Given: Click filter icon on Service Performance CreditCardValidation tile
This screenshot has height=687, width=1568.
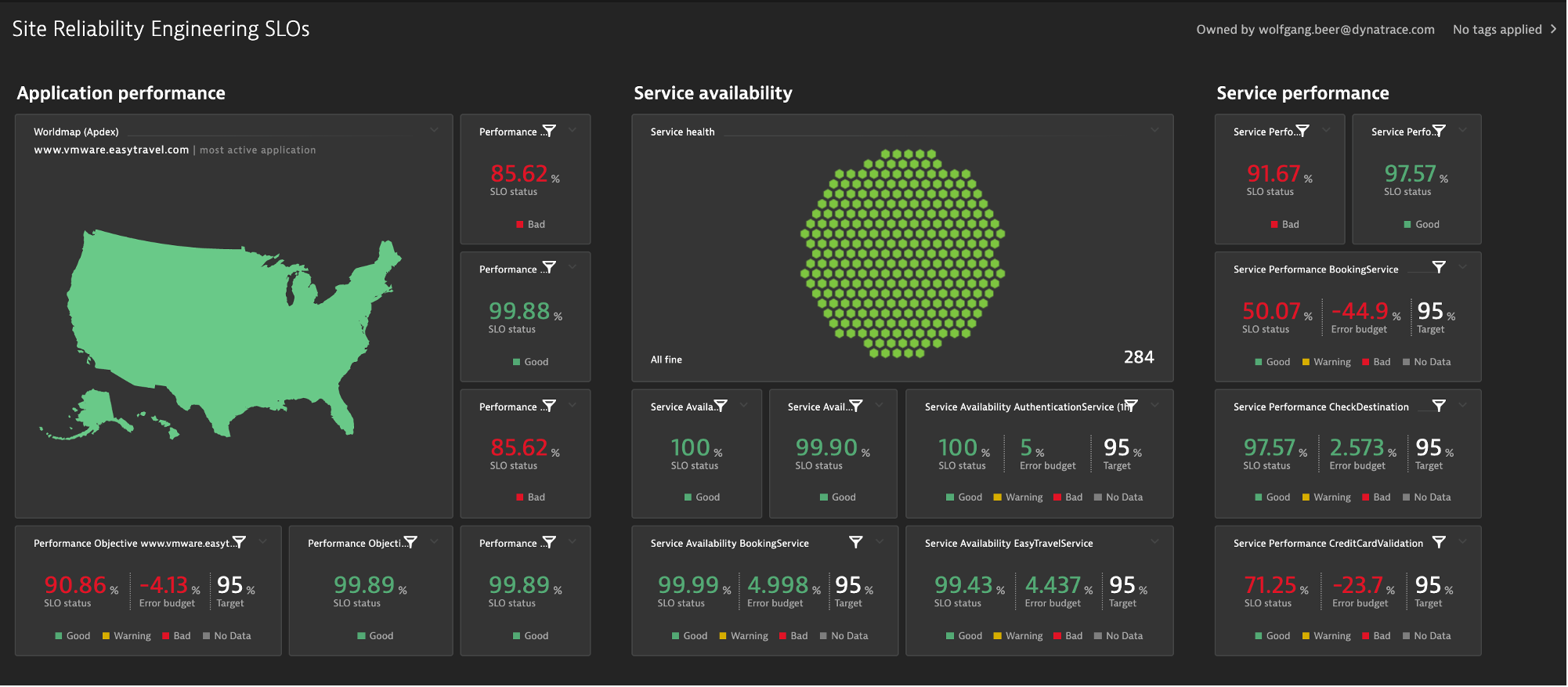Looking at the screenshot, I should pos(1439,542).
